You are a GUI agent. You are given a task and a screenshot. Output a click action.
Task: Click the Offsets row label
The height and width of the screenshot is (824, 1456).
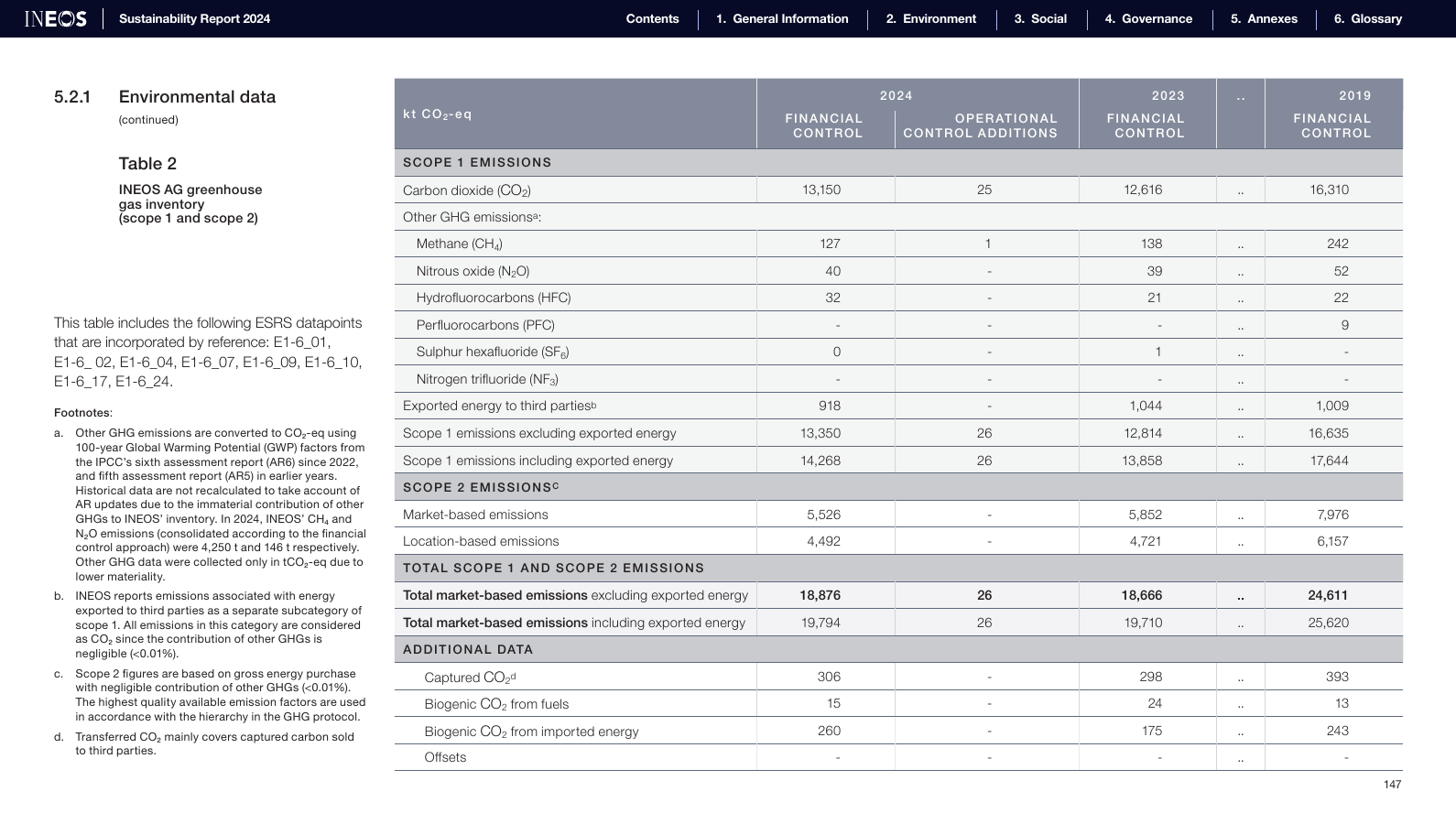tap(445, 757)
